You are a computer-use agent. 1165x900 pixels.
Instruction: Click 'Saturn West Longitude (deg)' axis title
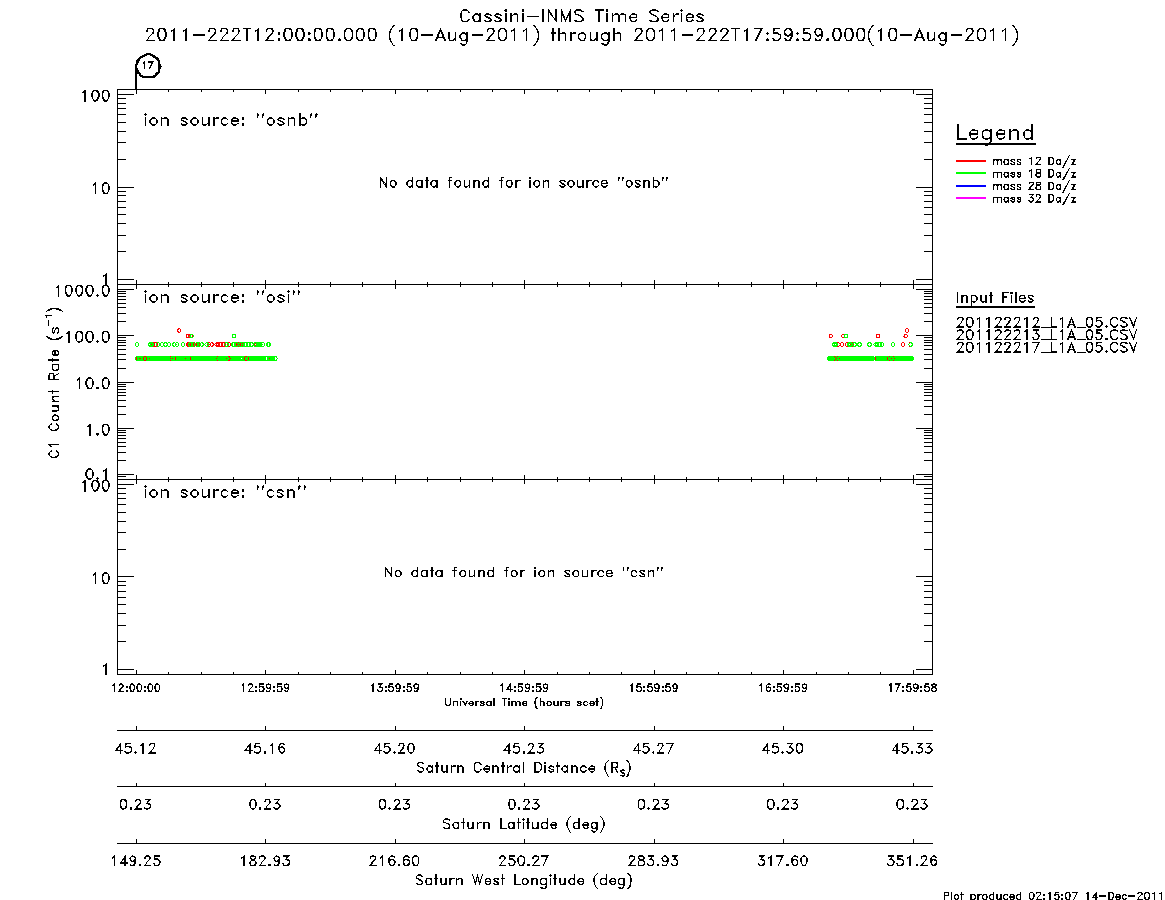pyautogui.click(x=524, y=881)
